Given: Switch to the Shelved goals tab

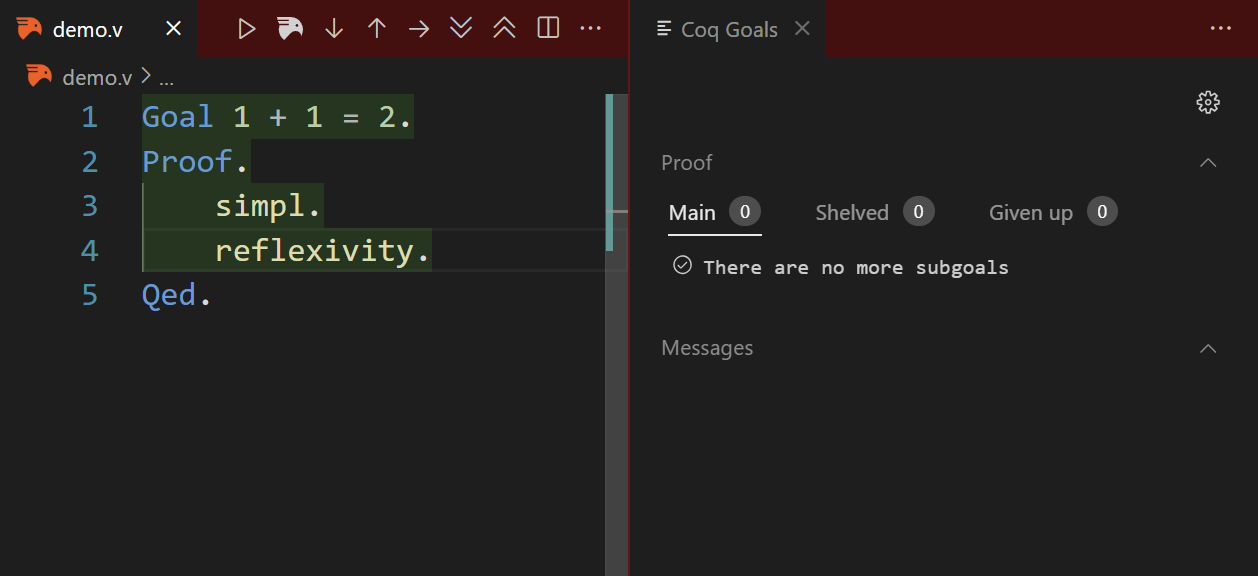Looking at the screenshot, I should 852,212.
